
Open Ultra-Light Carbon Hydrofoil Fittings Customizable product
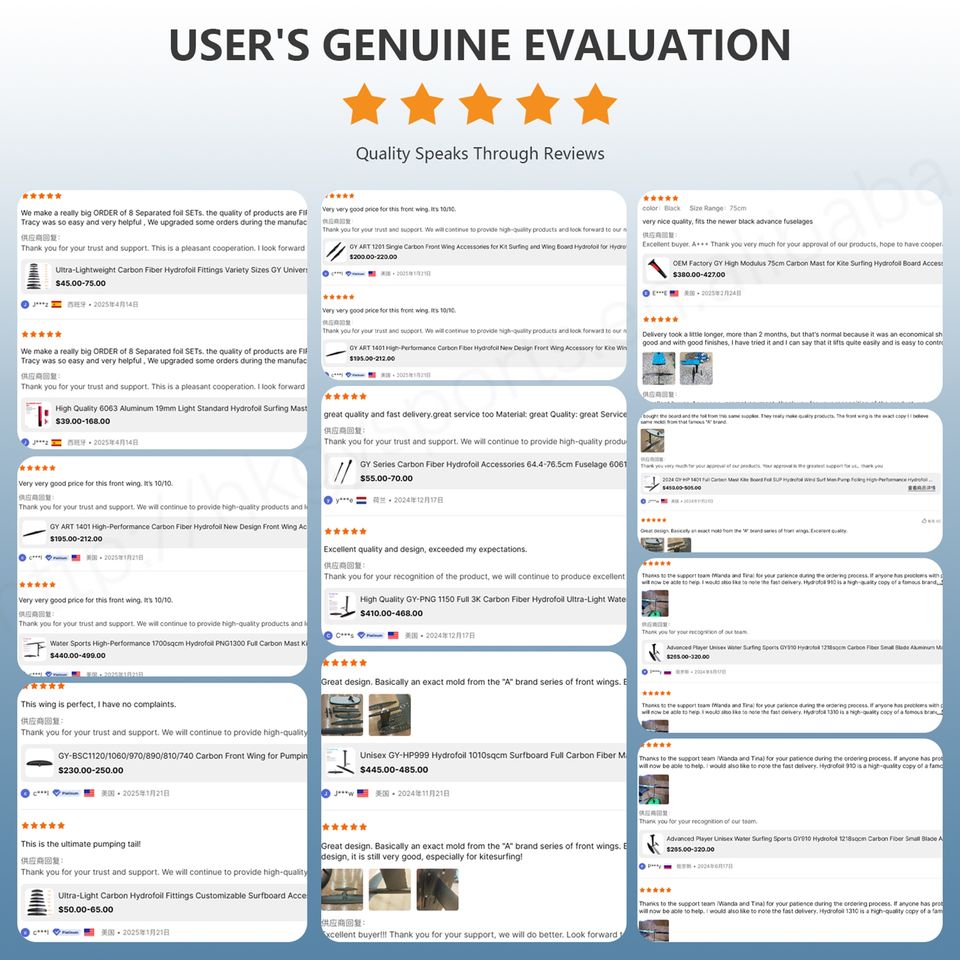pos(182,895)
